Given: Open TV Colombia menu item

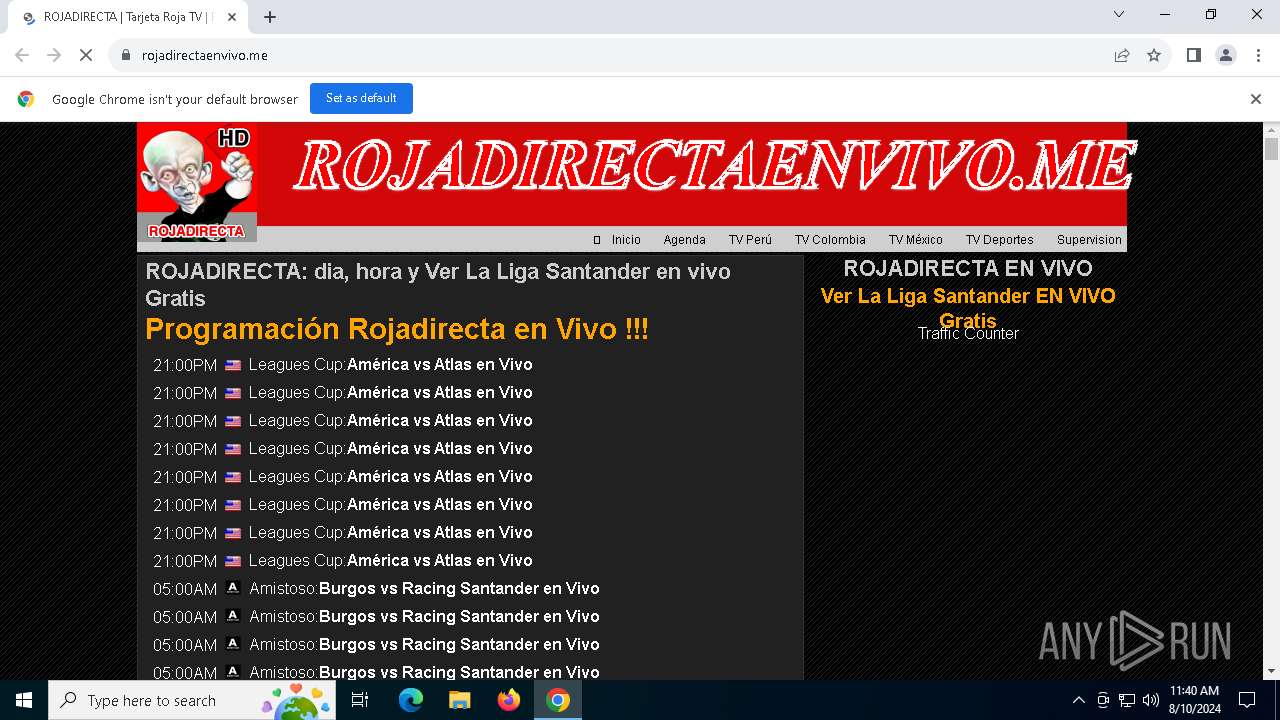Looking at the screenshot, I should 830,240.
